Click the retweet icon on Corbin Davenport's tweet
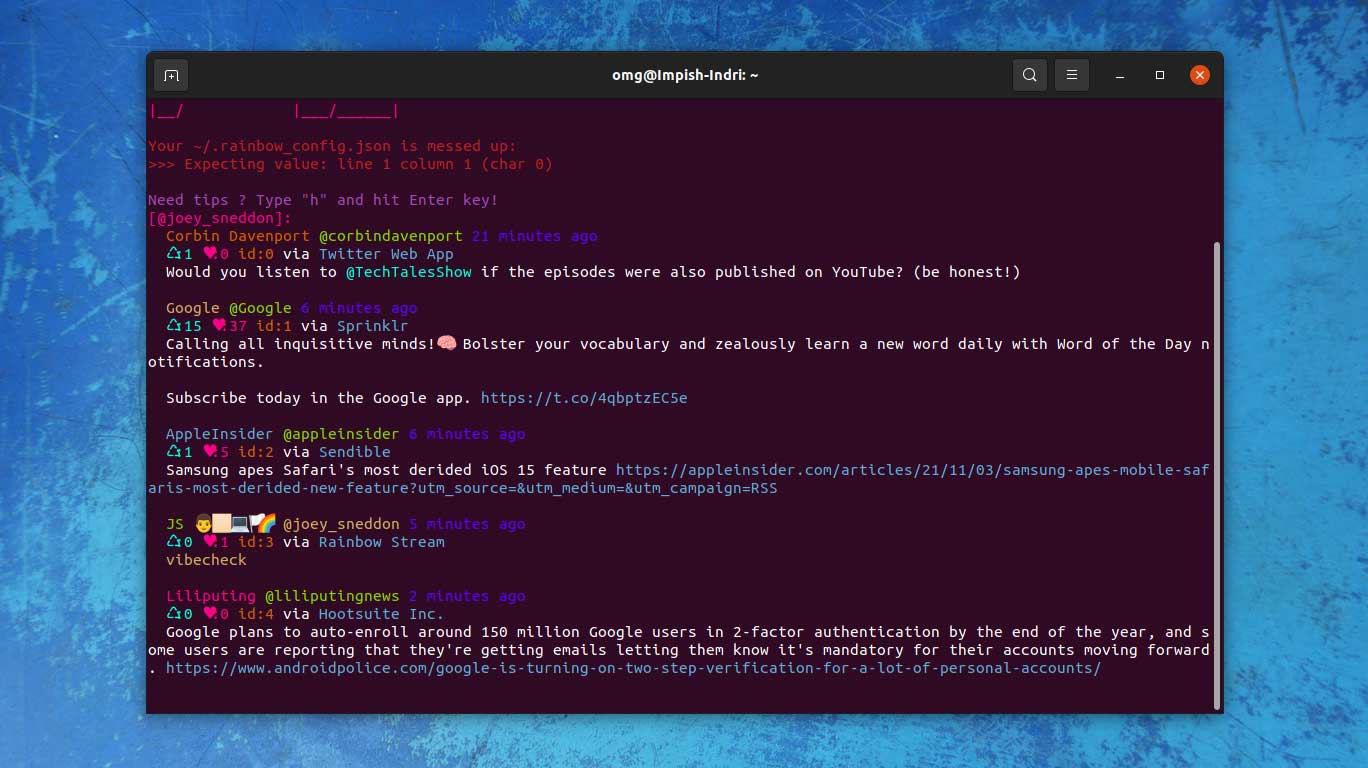This screenshot has height=768, width=1368. point(174,254)
